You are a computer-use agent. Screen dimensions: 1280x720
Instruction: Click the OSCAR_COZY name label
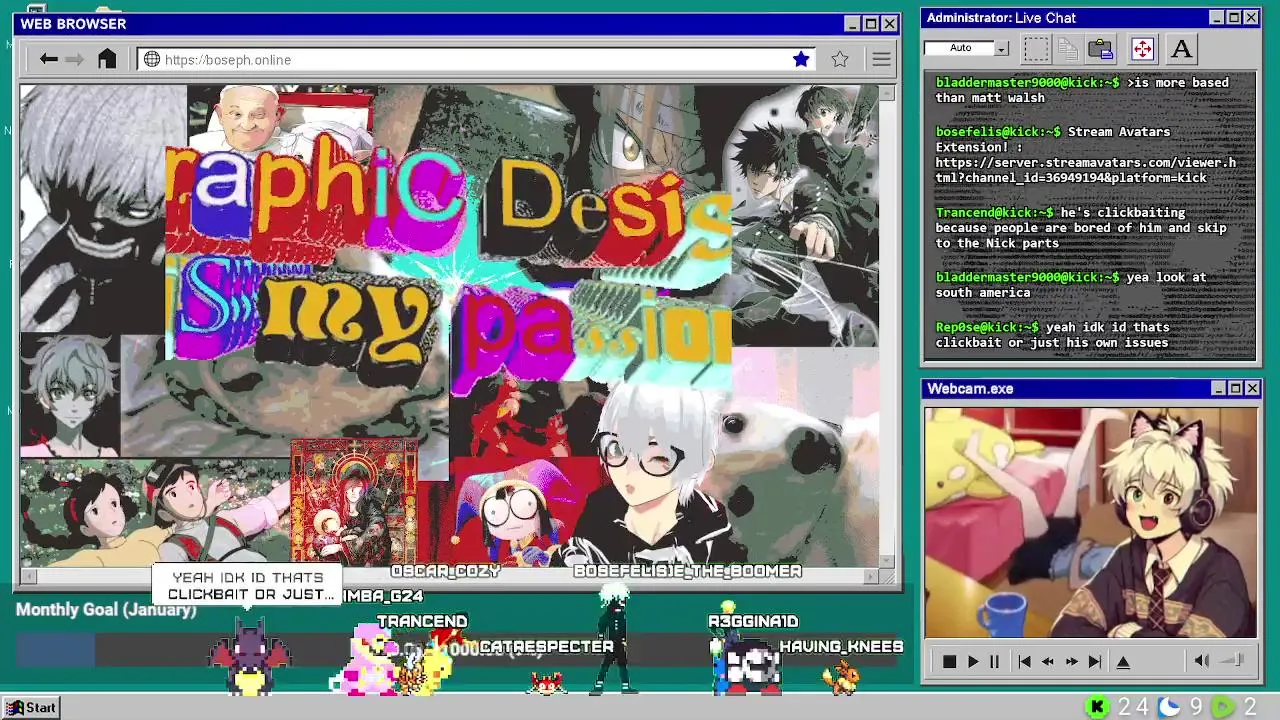coord(445,571)
